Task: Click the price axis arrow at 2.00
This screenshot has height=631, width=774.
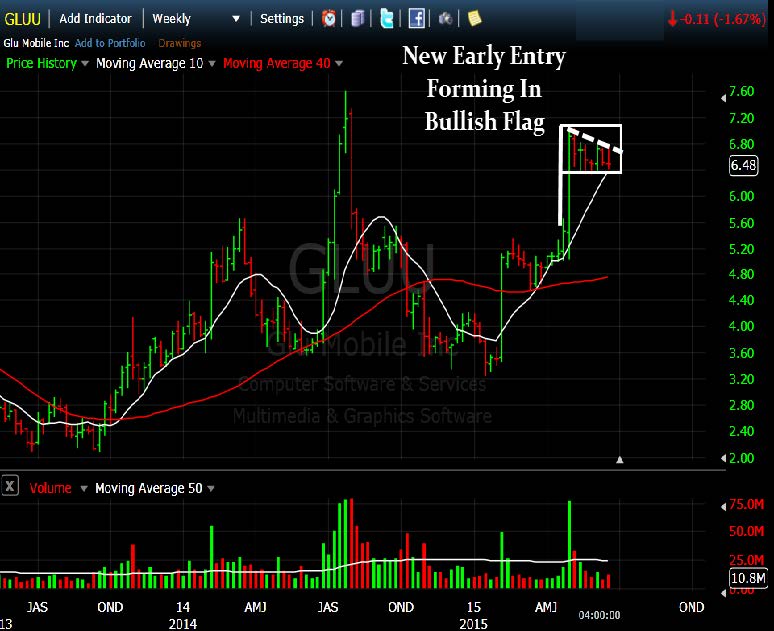Action: pos(723,459)
